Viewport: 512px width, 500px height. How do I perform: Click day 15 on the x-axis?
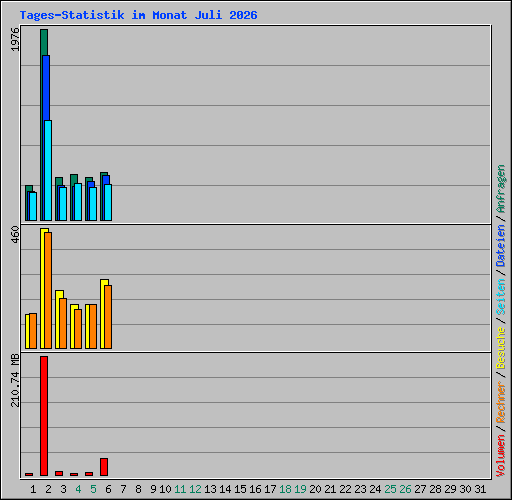[x=240, y=489]
